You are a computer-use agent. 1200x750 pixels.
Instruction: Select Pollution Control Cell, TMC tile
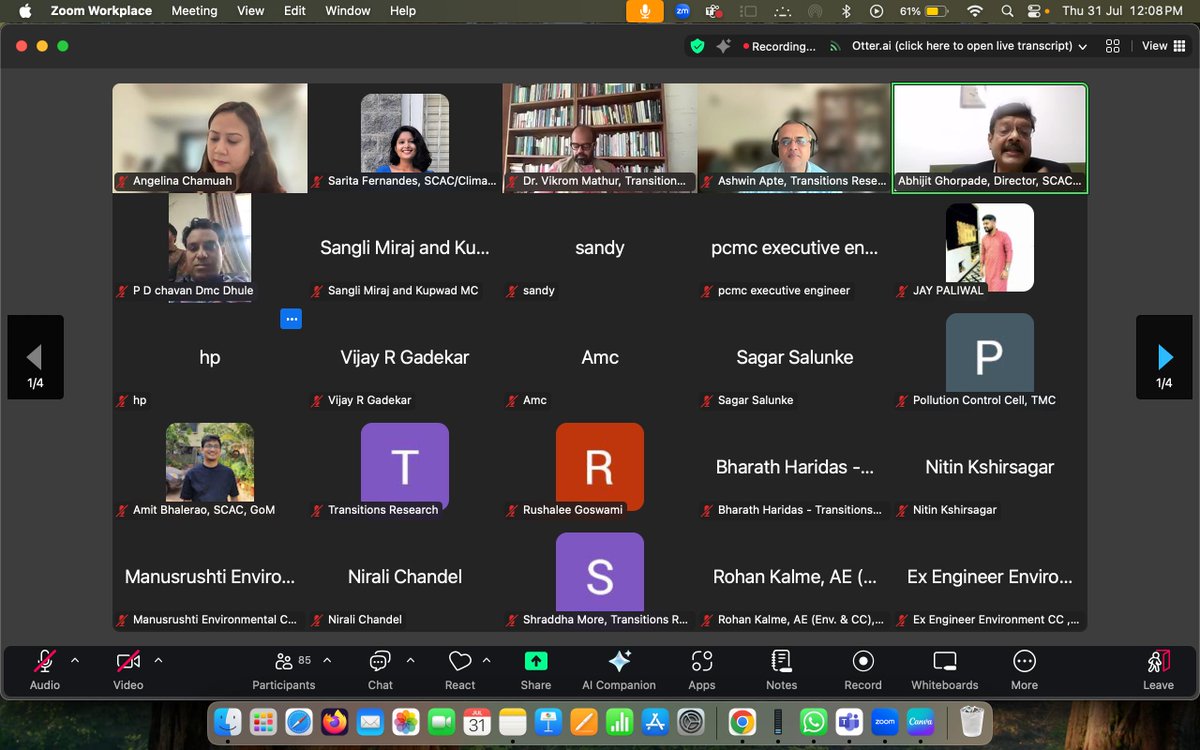click(989, 357)
